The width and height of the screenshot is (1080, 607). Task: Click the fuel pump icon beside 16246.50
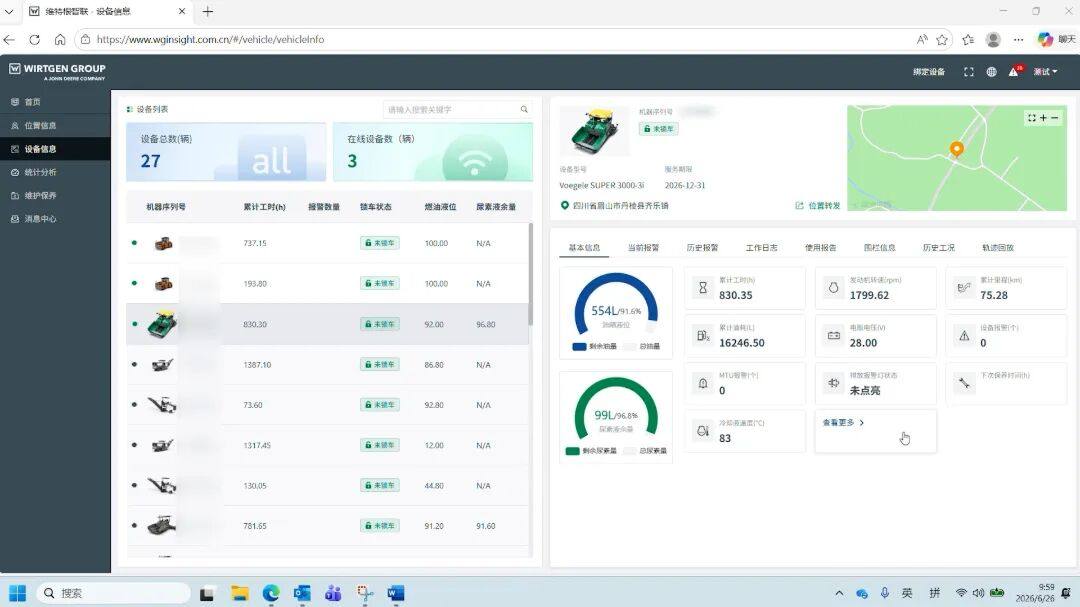pos(703,336)
